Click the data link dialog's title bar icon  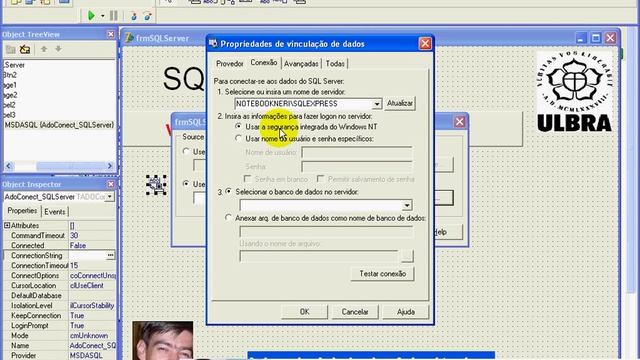click(213, 43)
